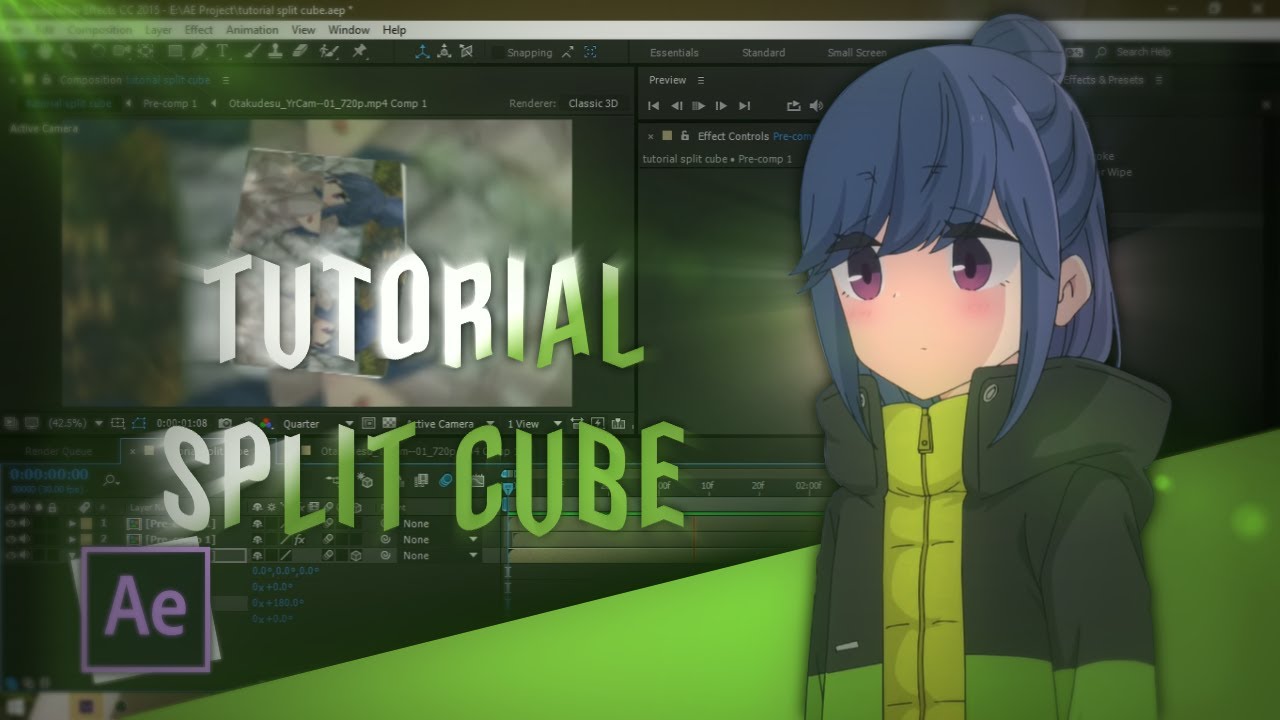Expand layer 1 properties triangle
Image resolution: width=1280 pixels, height=720 pixels.
pyautogui.click(x=72, y=523)
